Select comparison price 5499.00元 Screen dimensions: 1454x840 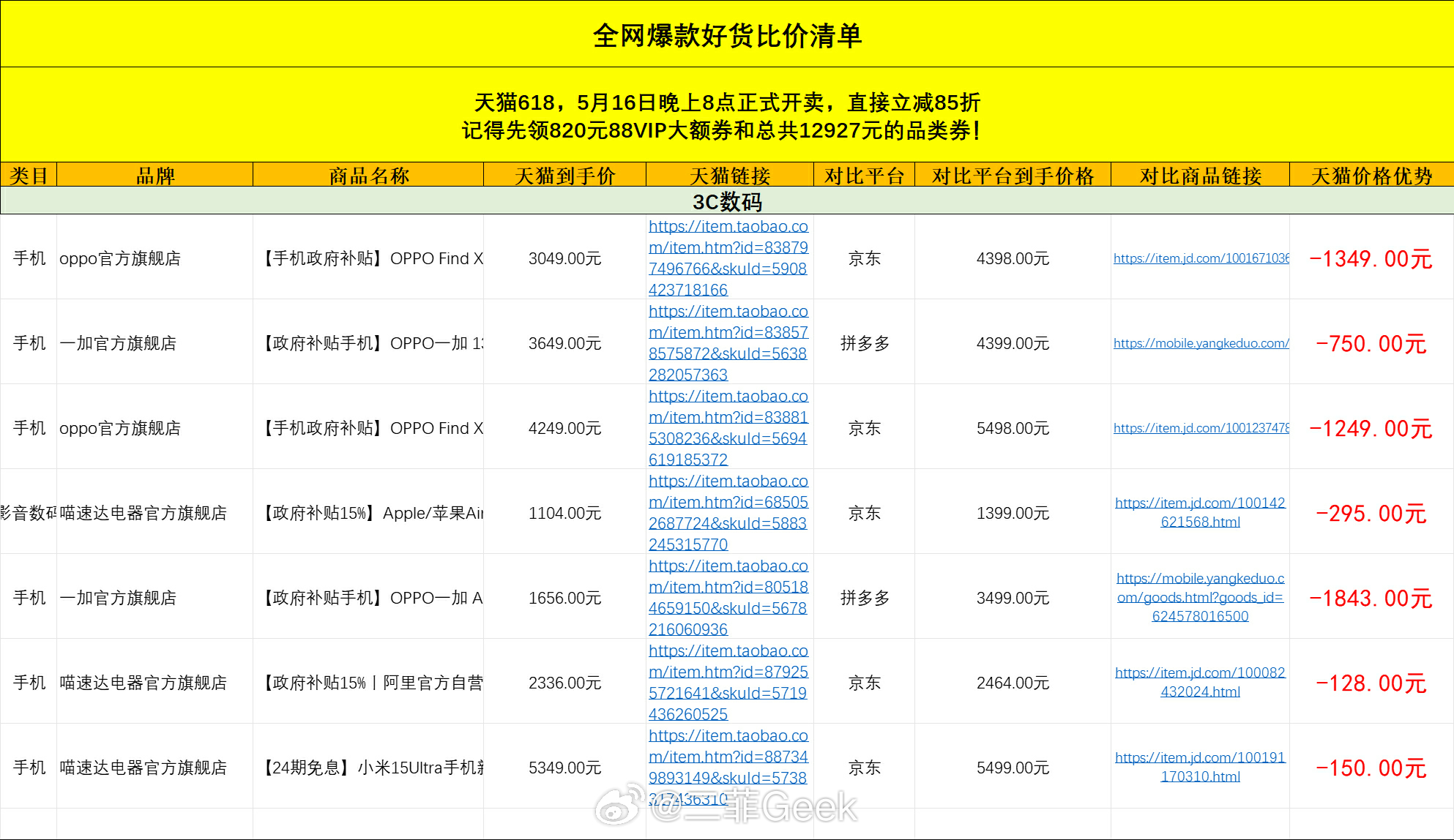1013,768
